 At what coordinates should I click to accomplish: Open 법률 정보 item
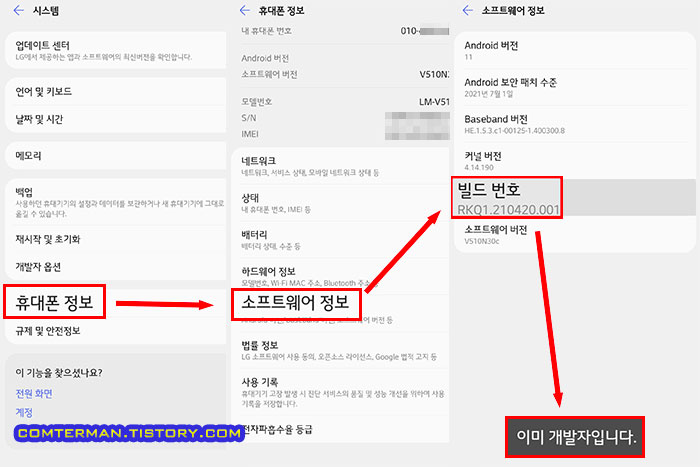tap(340, 350)
